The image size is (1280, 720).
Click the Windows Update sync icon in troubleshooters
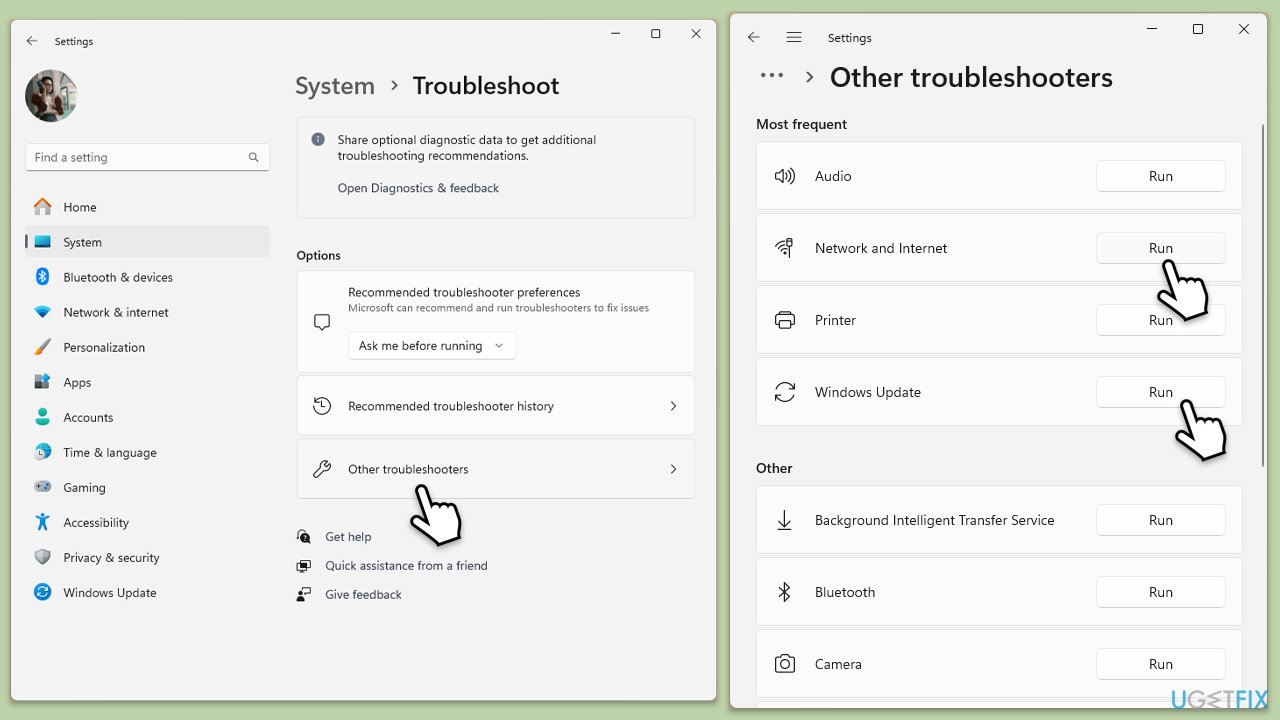[x=785, y=392]
